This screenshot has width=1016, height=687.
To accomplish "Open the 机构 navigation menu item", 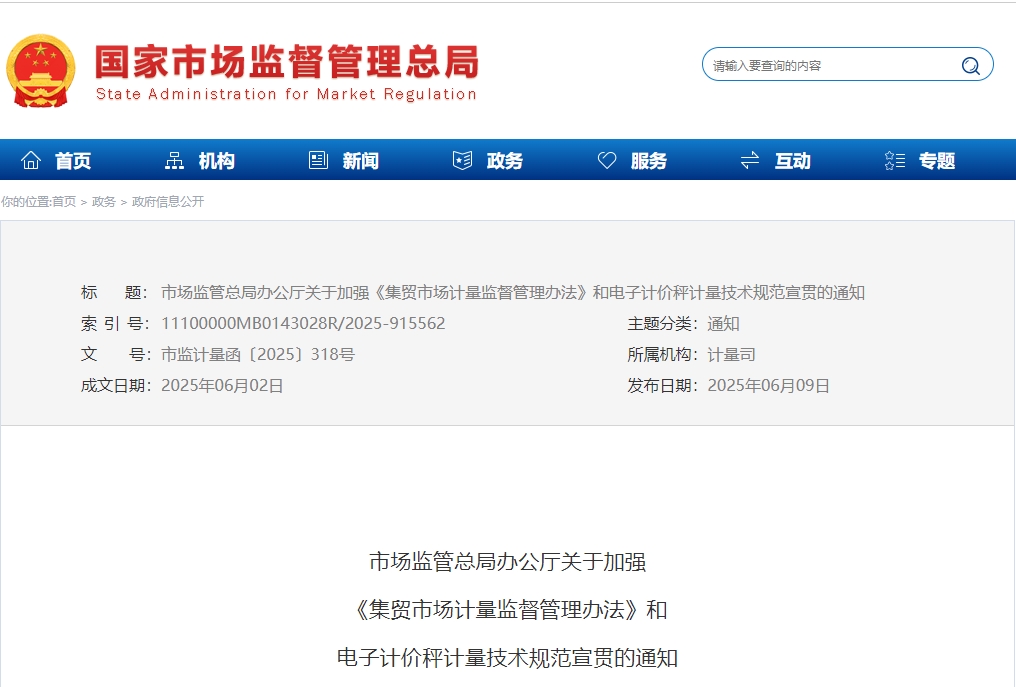I will coord(216,161).
